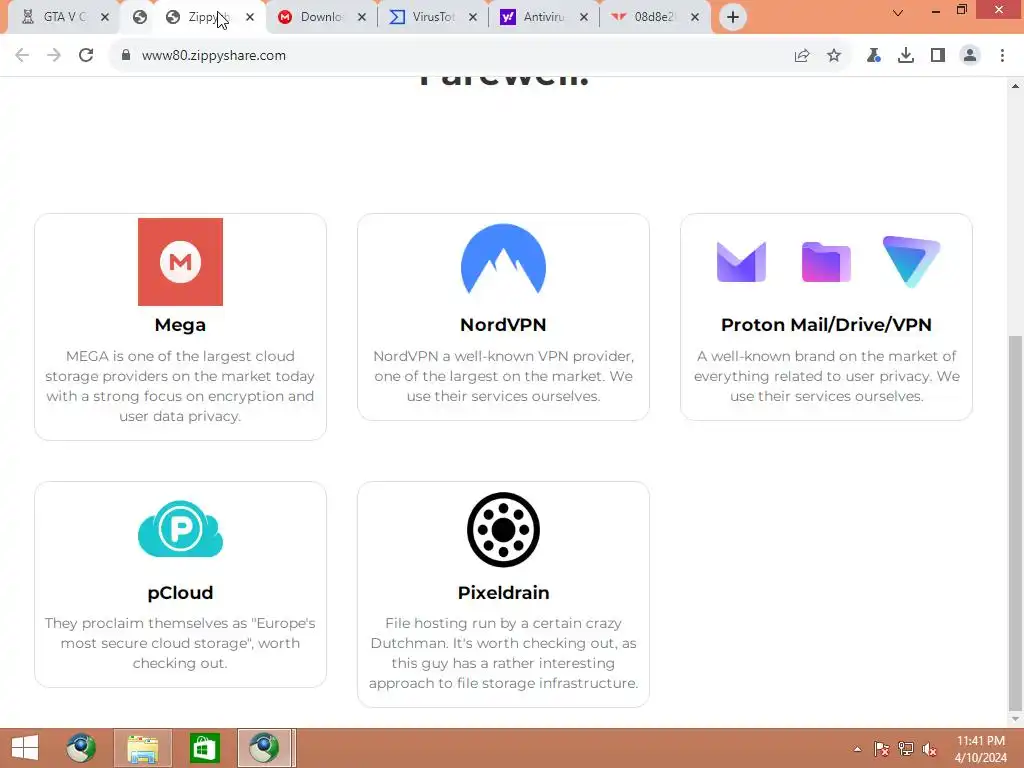Click the Pixeldrain circular logo
1024x768 pixels.
(x=503, y=530)
